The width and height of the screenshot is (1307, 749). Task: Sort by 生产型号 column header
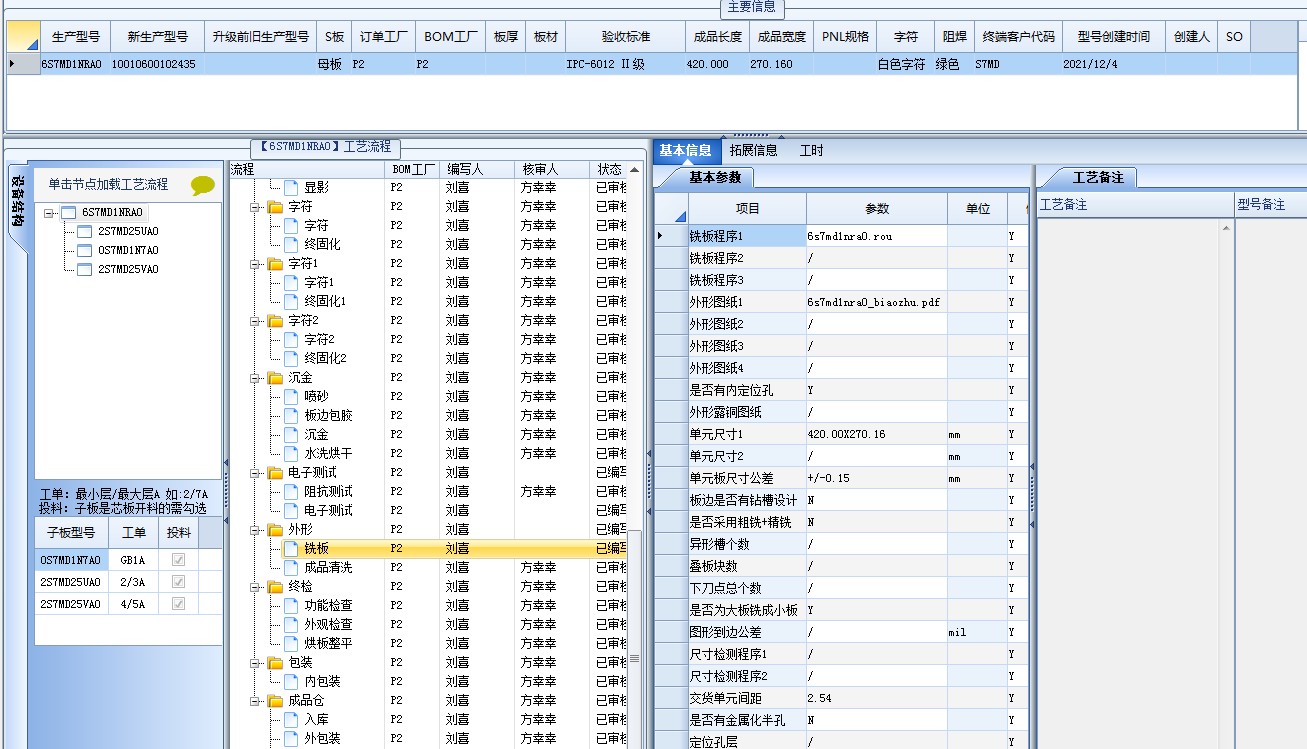(76, 36)
